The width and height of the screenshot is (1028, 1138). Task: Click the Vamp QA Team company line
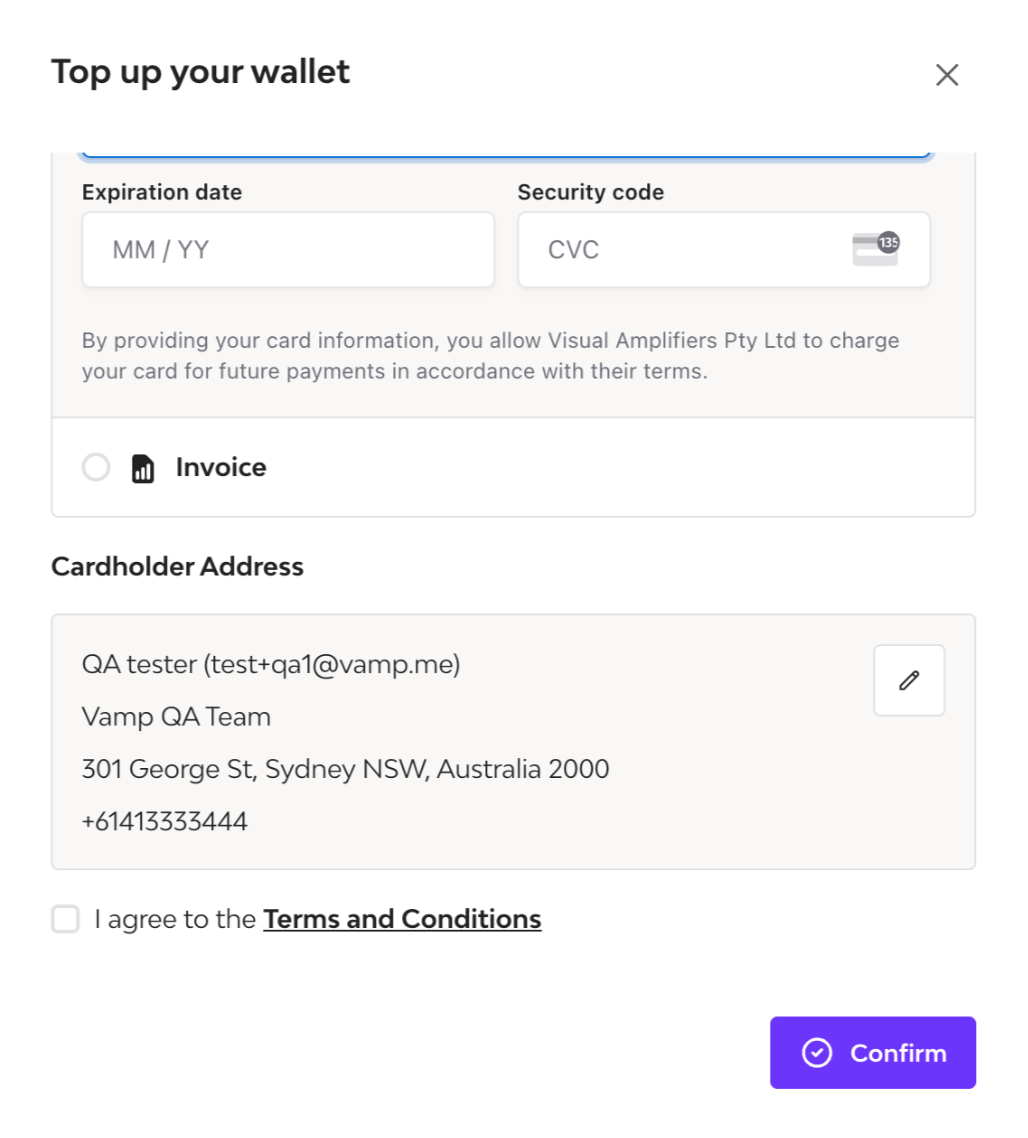176,717
